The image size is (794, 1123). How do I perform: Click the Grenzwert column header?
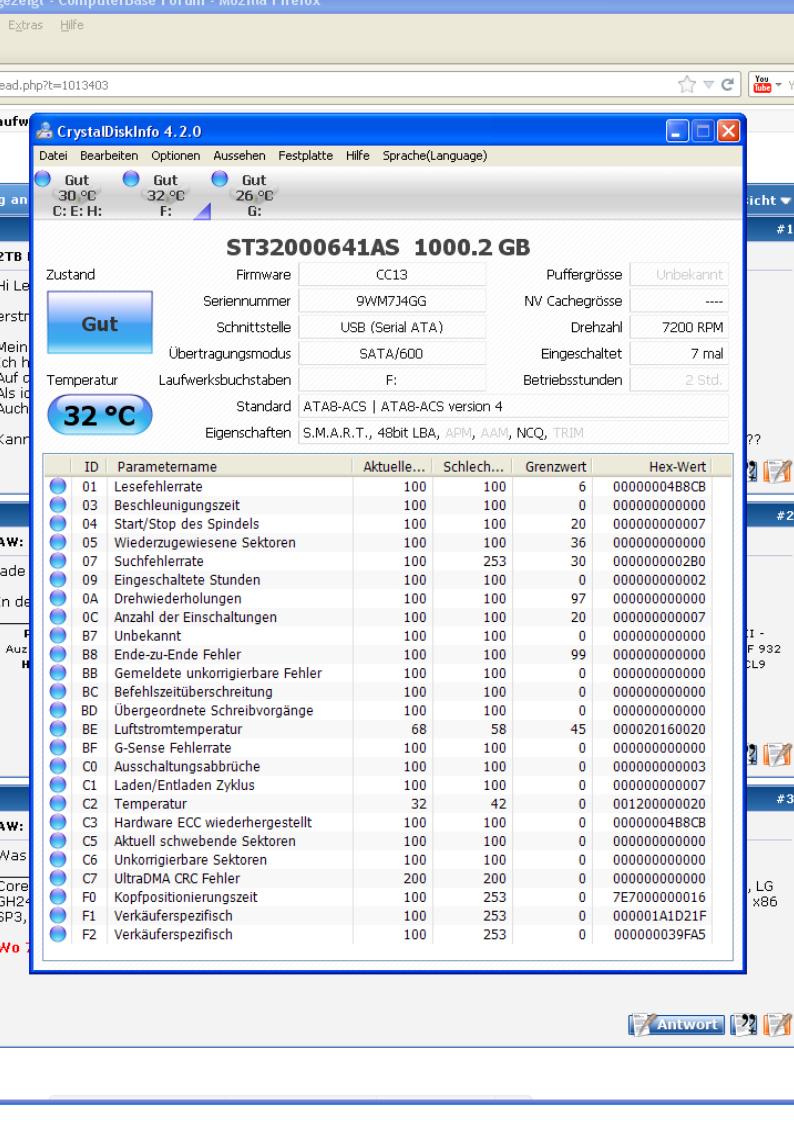tap(551, 466)
